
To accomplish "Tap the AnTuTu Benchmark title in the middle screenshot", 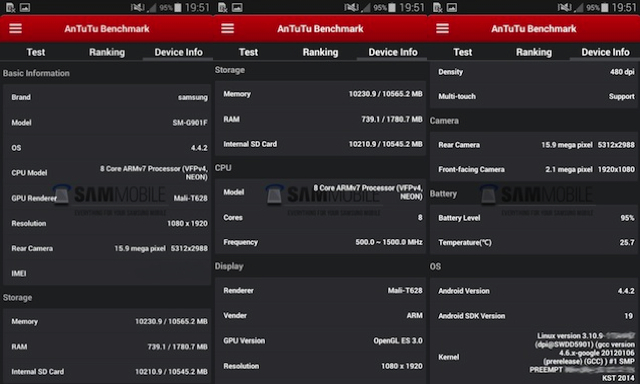I will [320, 29].
